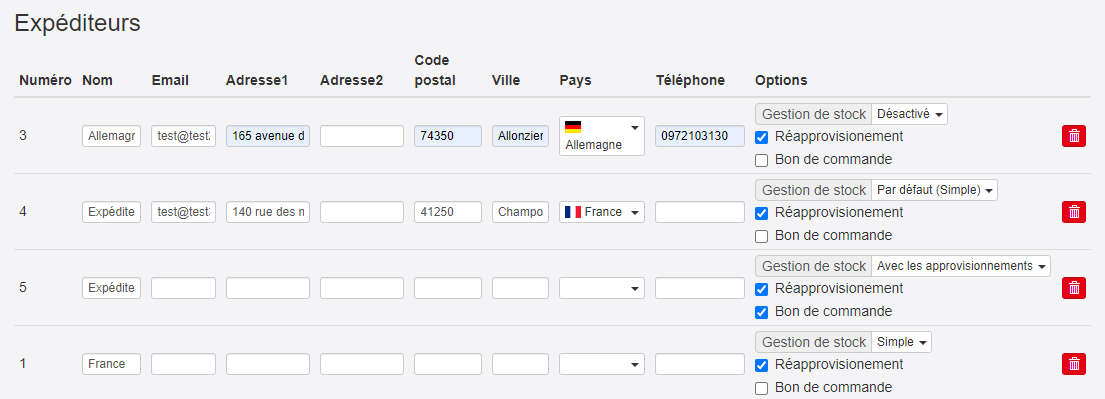Remove shipper number 5 via trash icon
The image size is (1105, 399).
[1073, 288]
